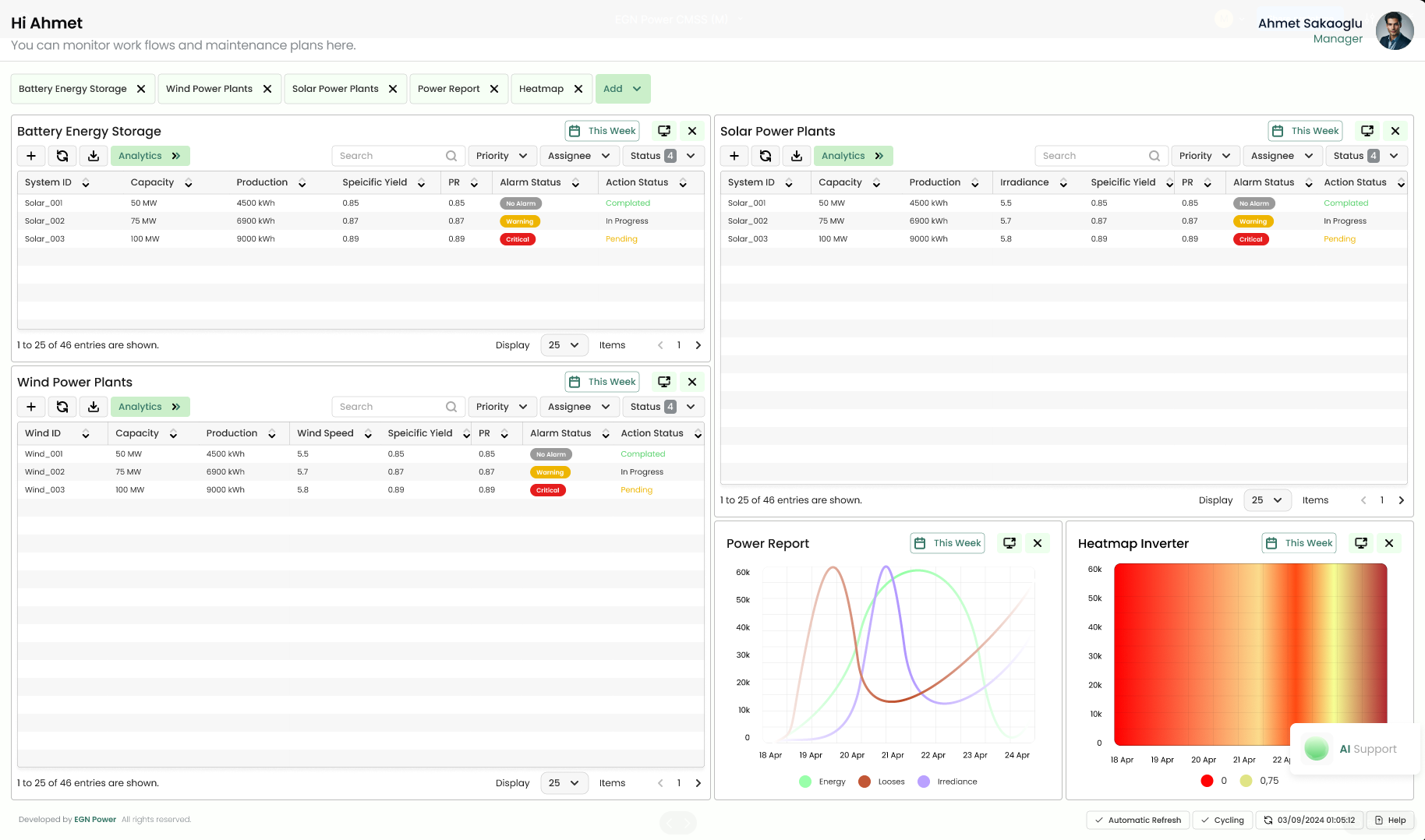The height and width of the screenshot is (840, 1425).
Task: Toggle Automatic Refresh option
Action: click(x=1137, y=820)
